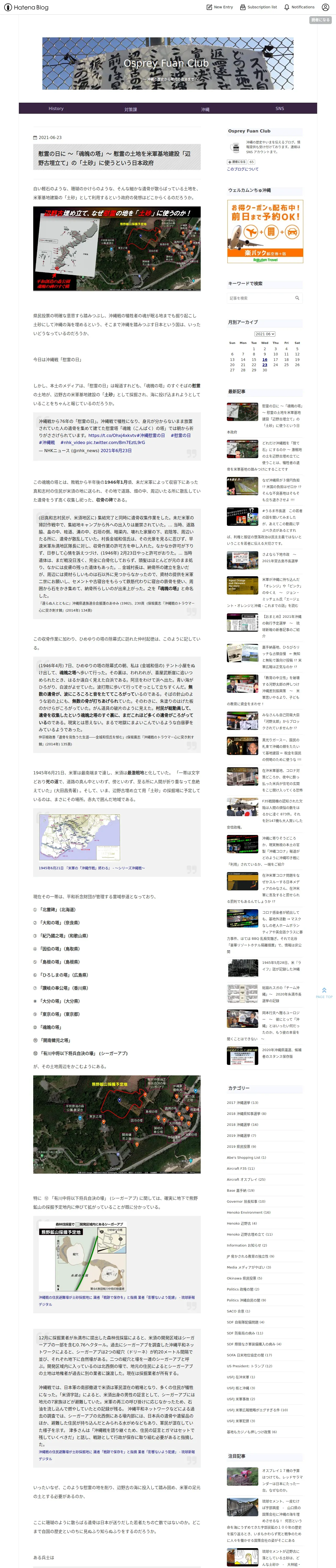Open the 1945 battle map thumbnail

pos(79,838)
